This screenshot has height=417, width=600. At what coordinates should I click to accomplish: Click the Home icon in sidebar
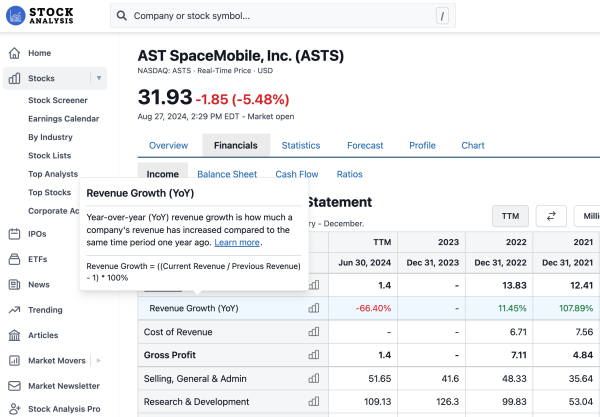[14, 53]
